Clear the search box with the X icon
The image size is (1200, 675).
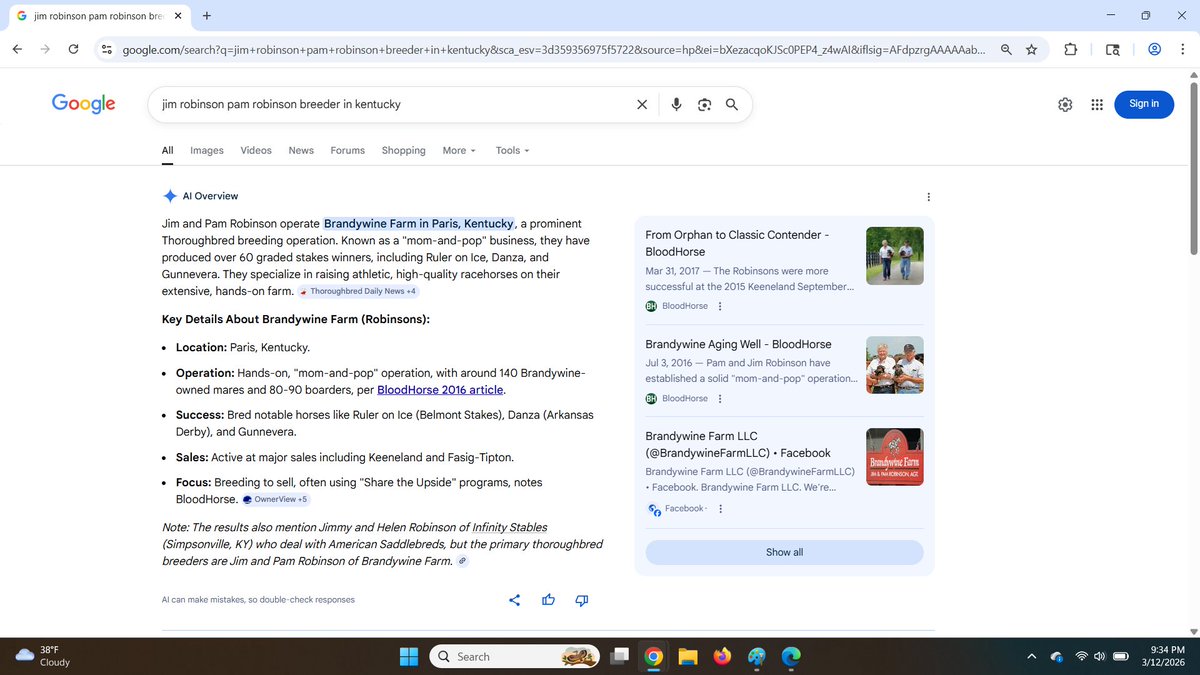coord(642,104)
